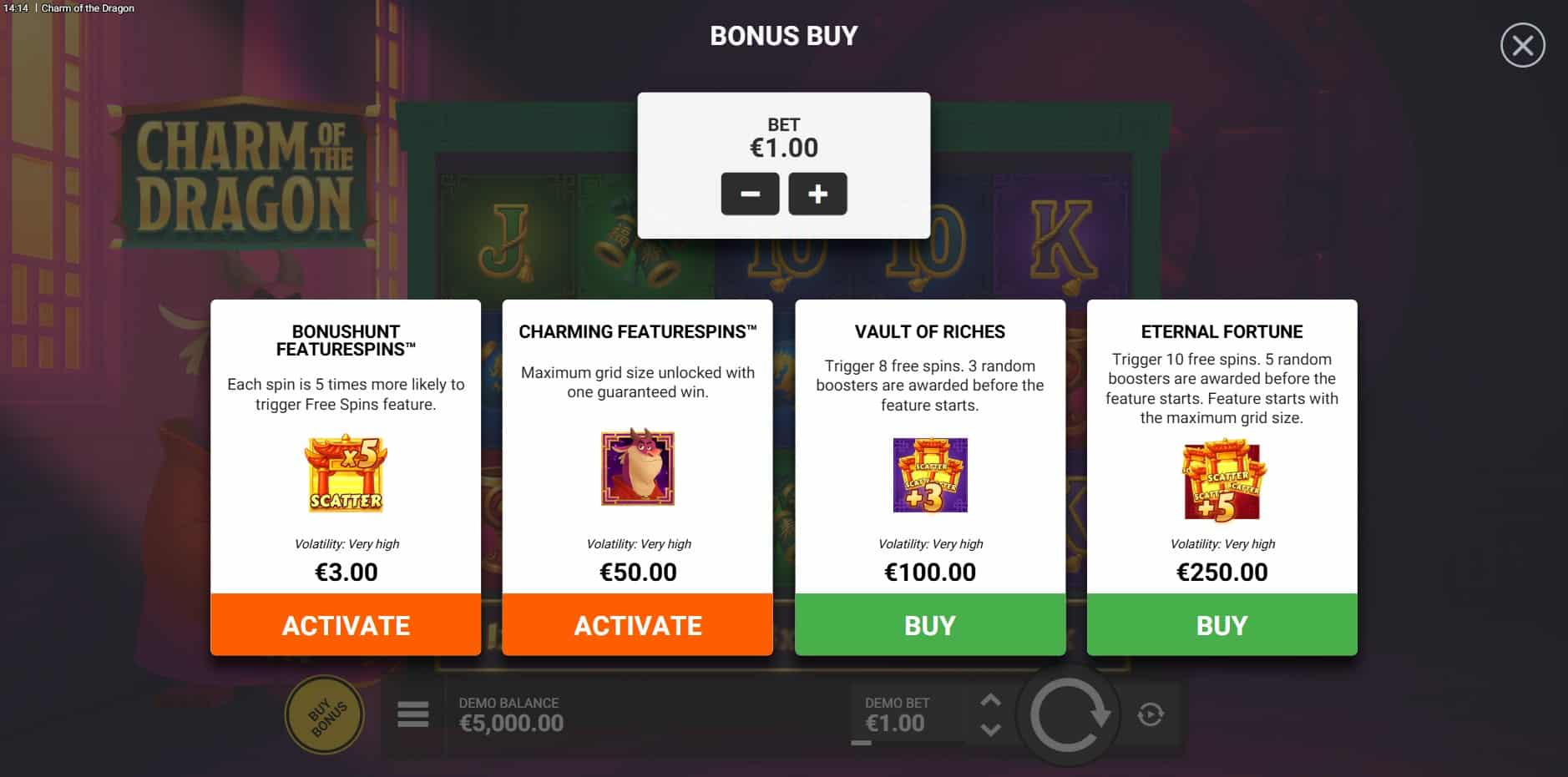Click the Demo Balance display
Screen dimensions: 1568x777
(511, 715)
